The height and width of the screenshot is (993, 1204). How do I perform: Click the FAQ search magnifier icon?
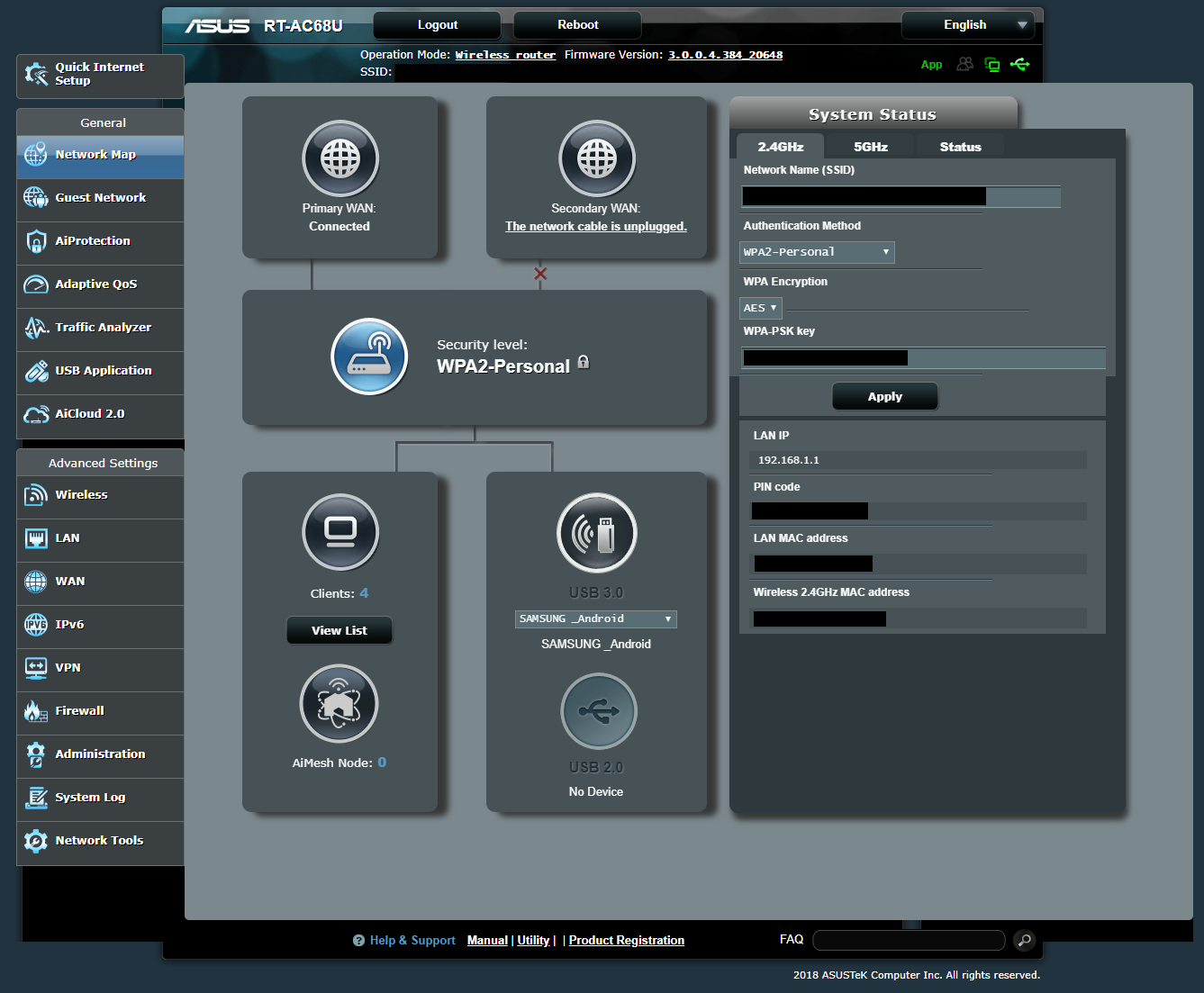pyautogui.click(x=1024, y=941)
